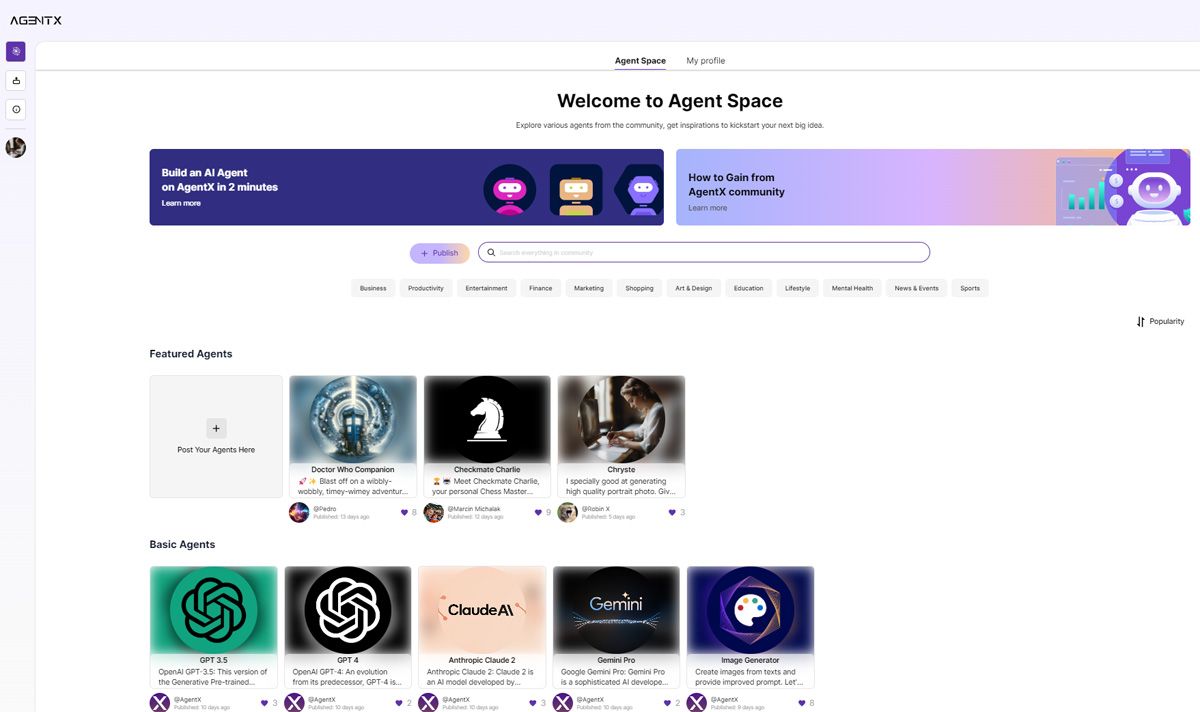Image resolution: width=1200 pixels, height=712 pixels.
Task: Open the Chryste portrait thumbnail
Action: click(621, 419)
